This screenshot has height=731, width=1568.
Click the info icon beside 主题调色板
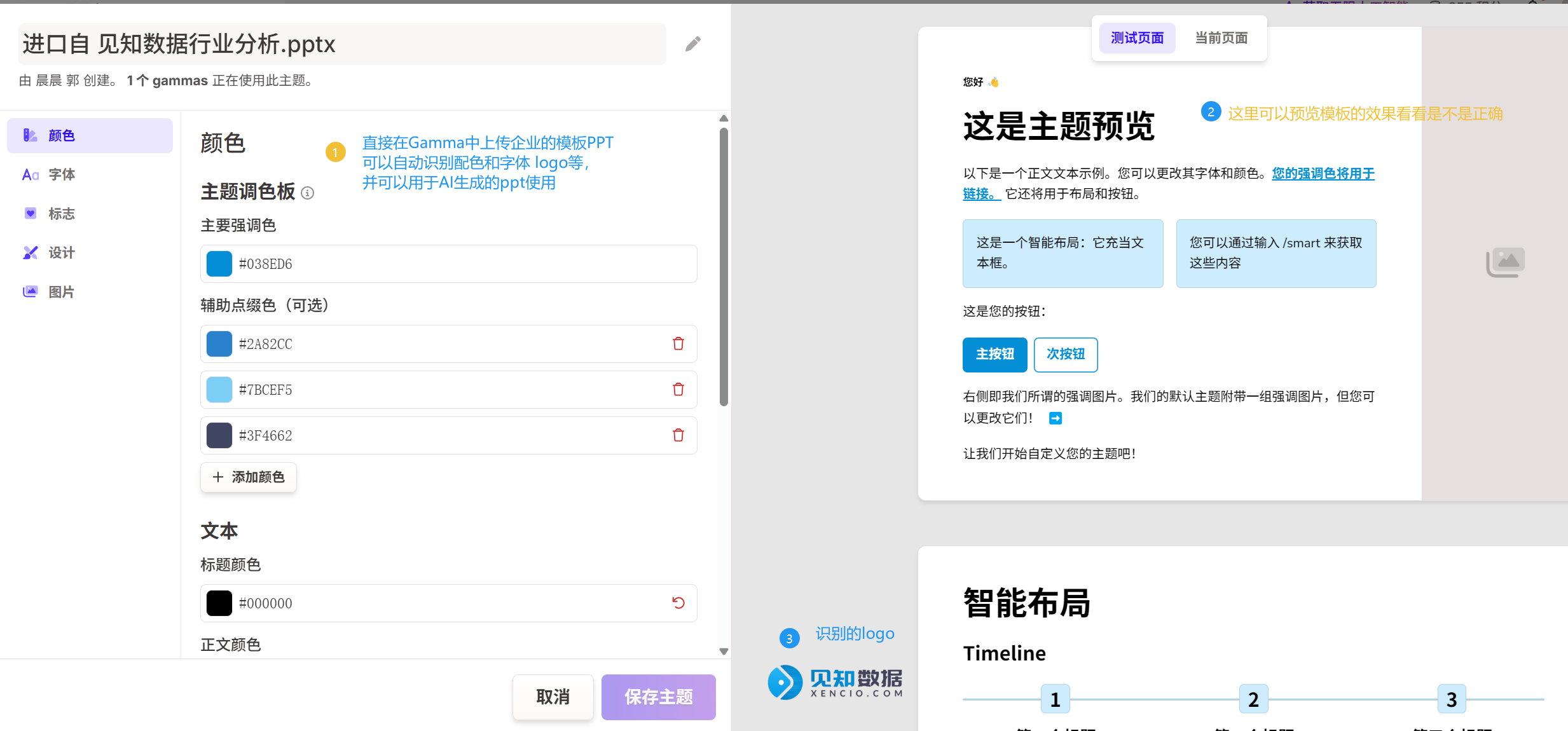click(308, 193)
